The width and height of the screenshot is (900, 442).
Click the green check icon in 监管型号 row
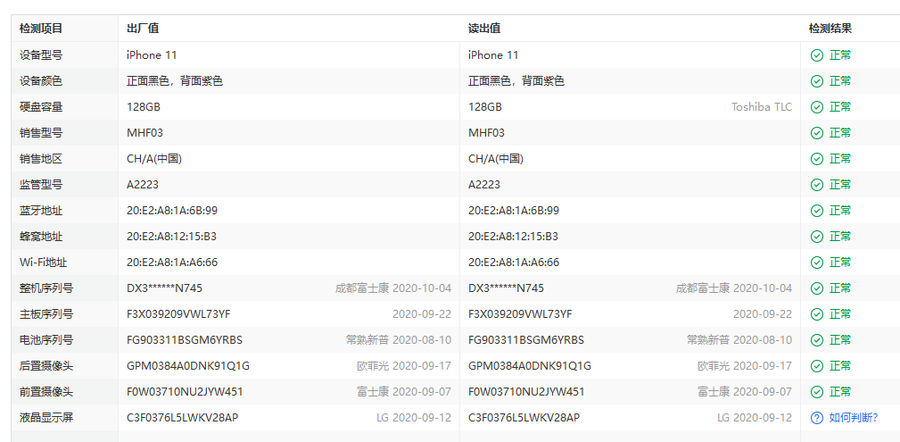(817, 184)
